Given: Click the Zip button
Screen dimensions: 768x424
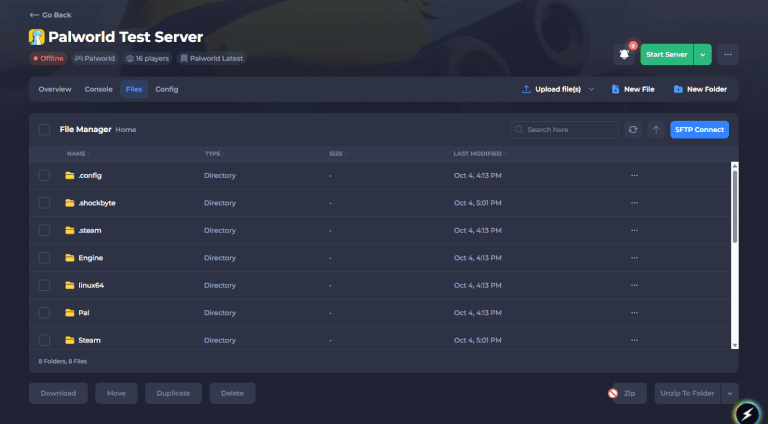Looking at the screenshot, I should tap(629, 393).
